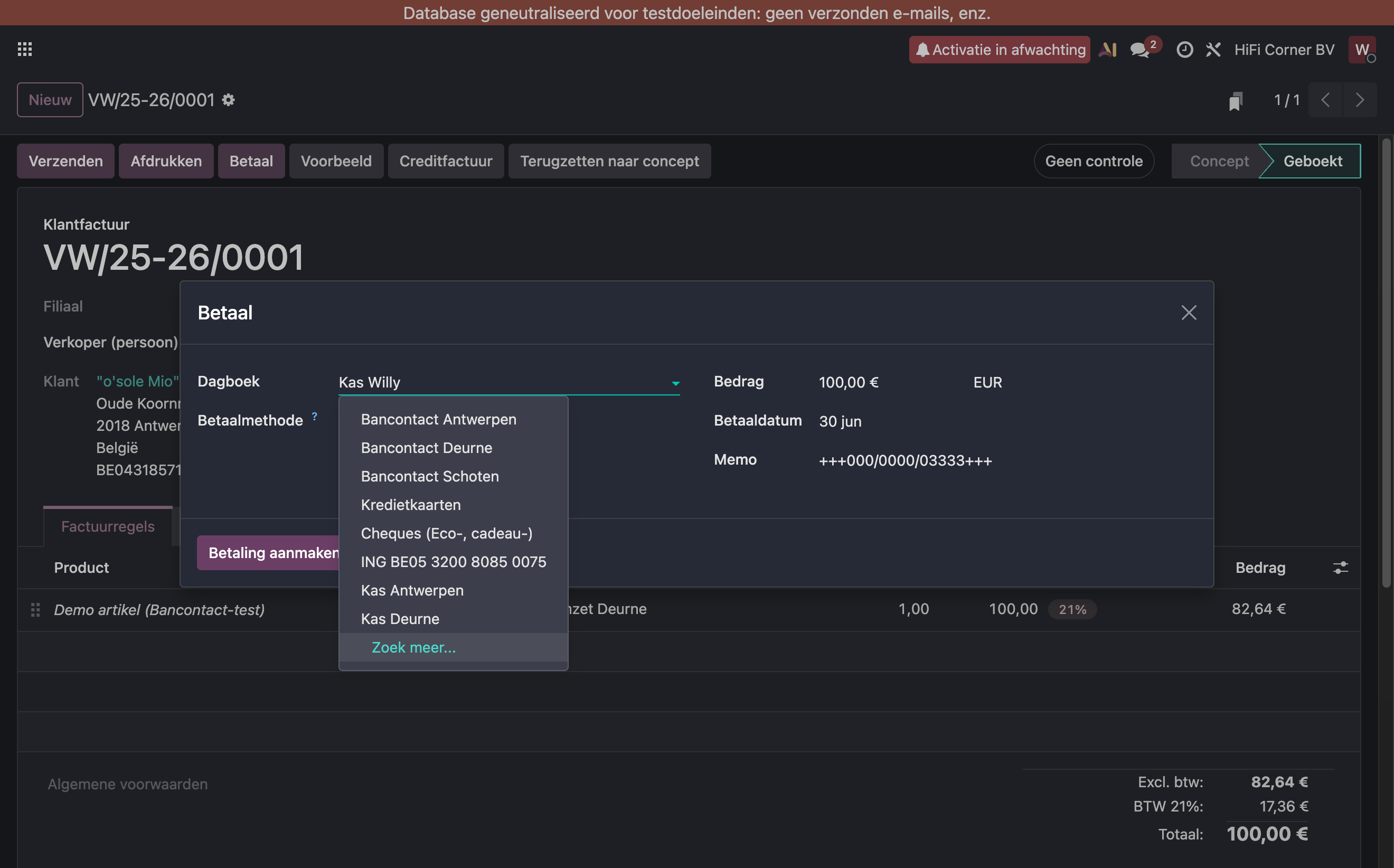Click the pager counter 1 / 1

[x=1287, y=100]
